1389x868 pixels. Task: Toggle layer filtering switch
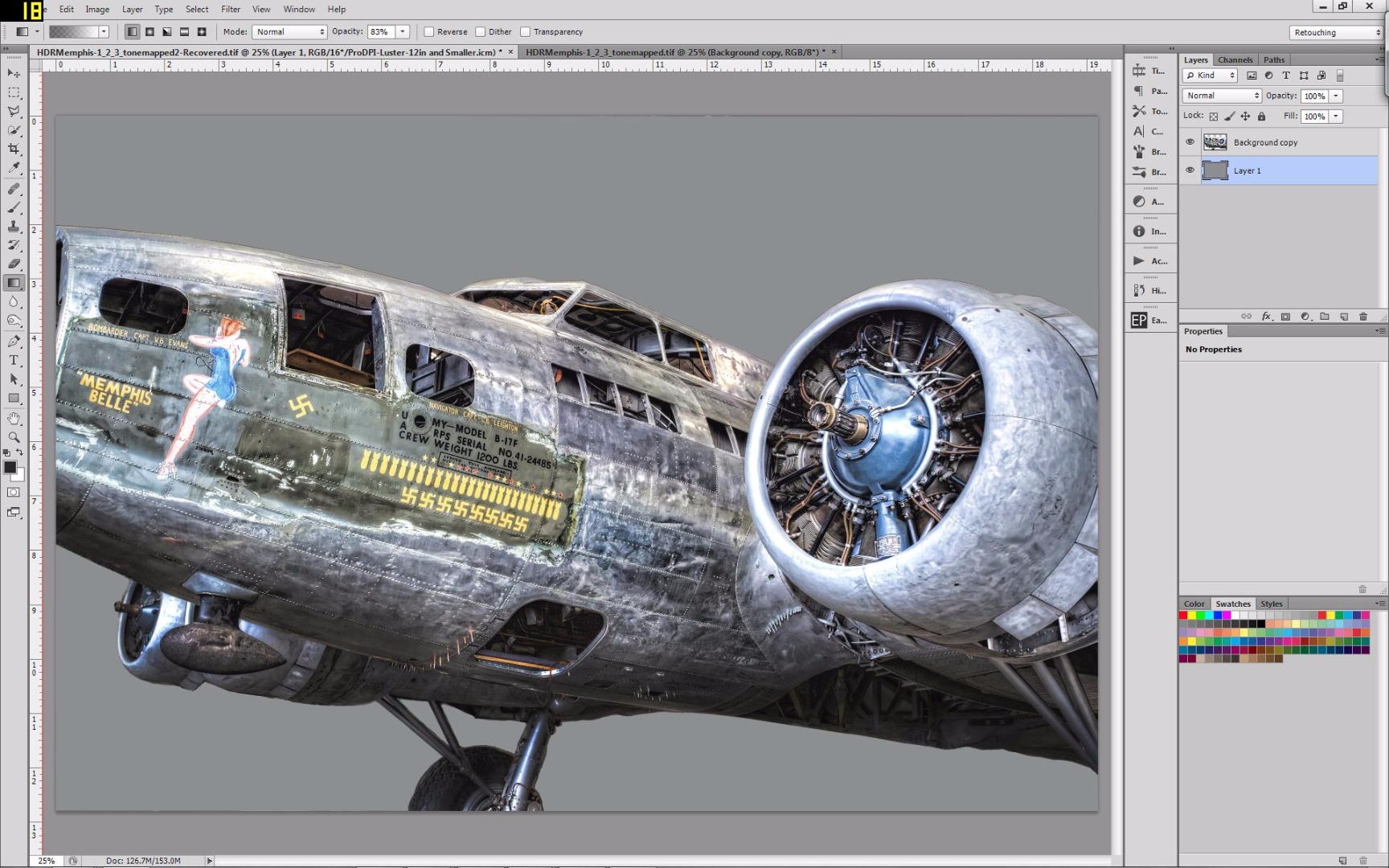click(1340, 76)
